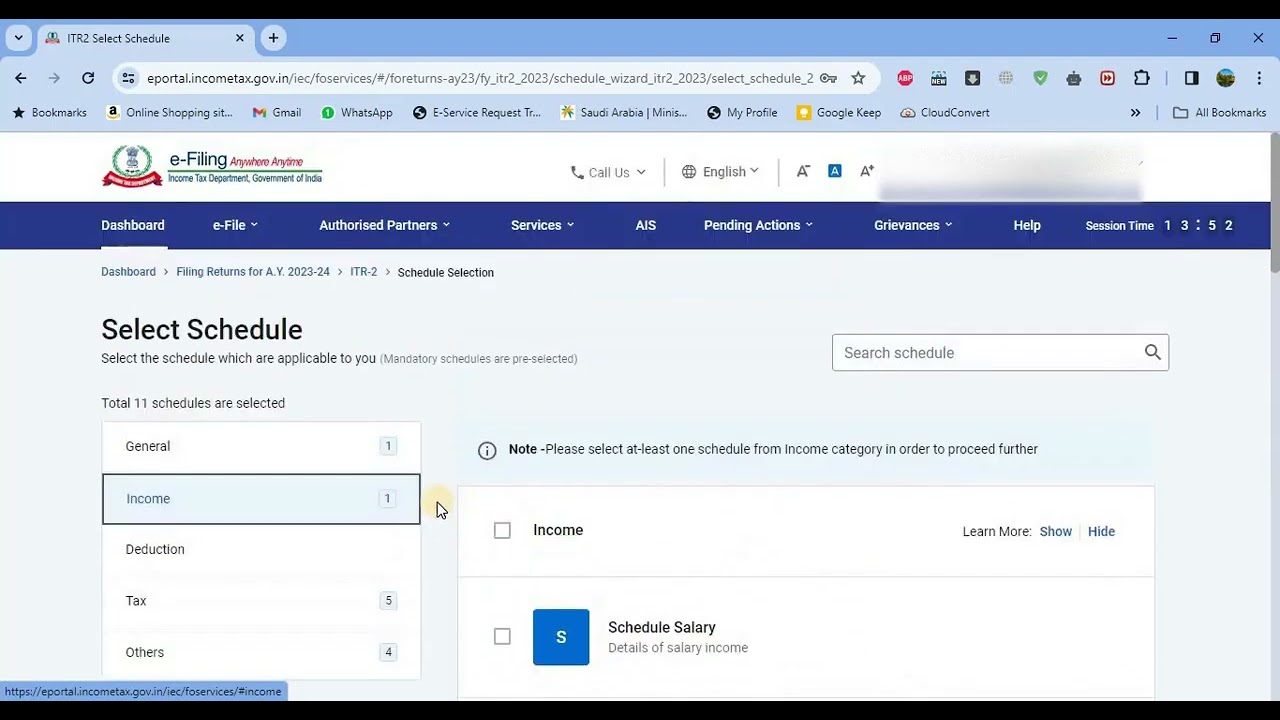The height and width of the screenshot is (720, 1280).
Task: Select the General schedule category
Action: coord(261,446)
